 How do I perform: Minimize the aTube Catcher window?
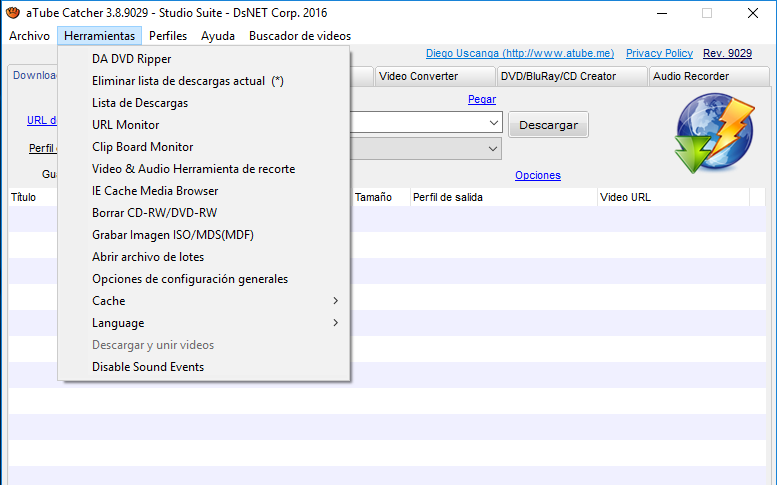(662, 13)
